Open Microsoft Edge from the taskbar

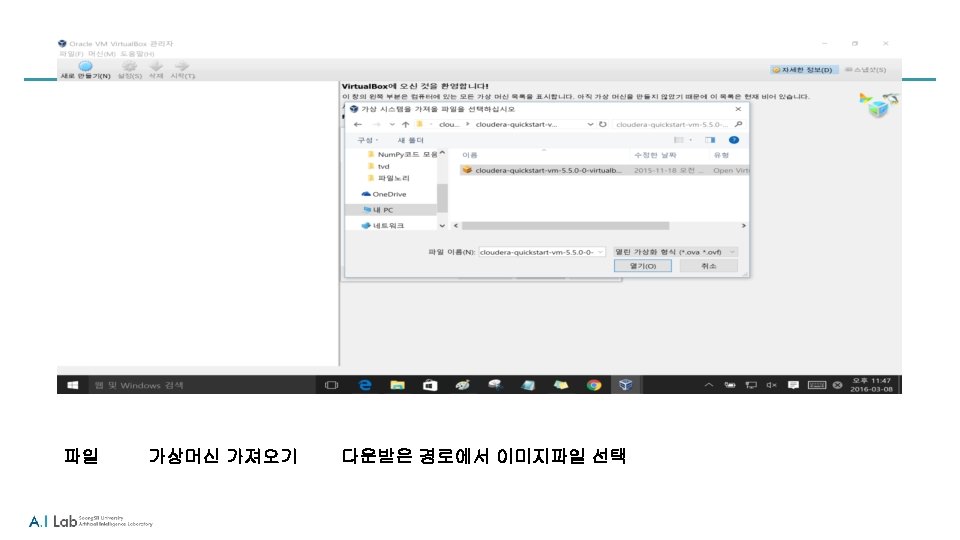point(365,384)
